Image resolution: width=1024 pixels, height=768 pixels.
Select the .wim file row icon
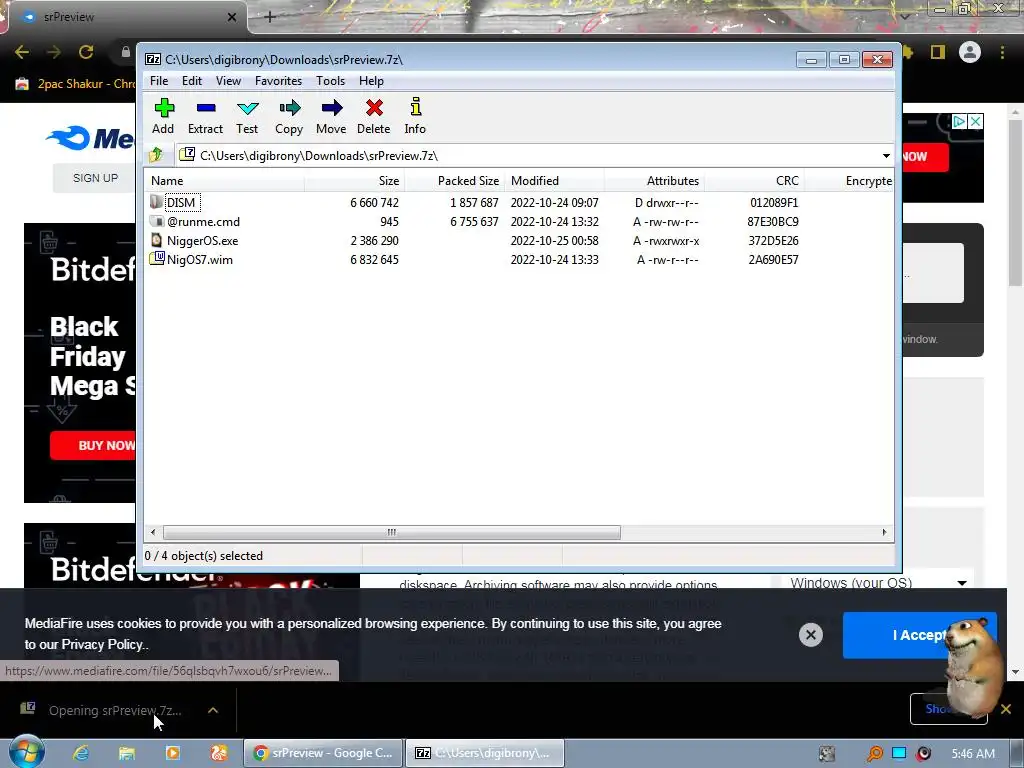click(x=157, y=259)
